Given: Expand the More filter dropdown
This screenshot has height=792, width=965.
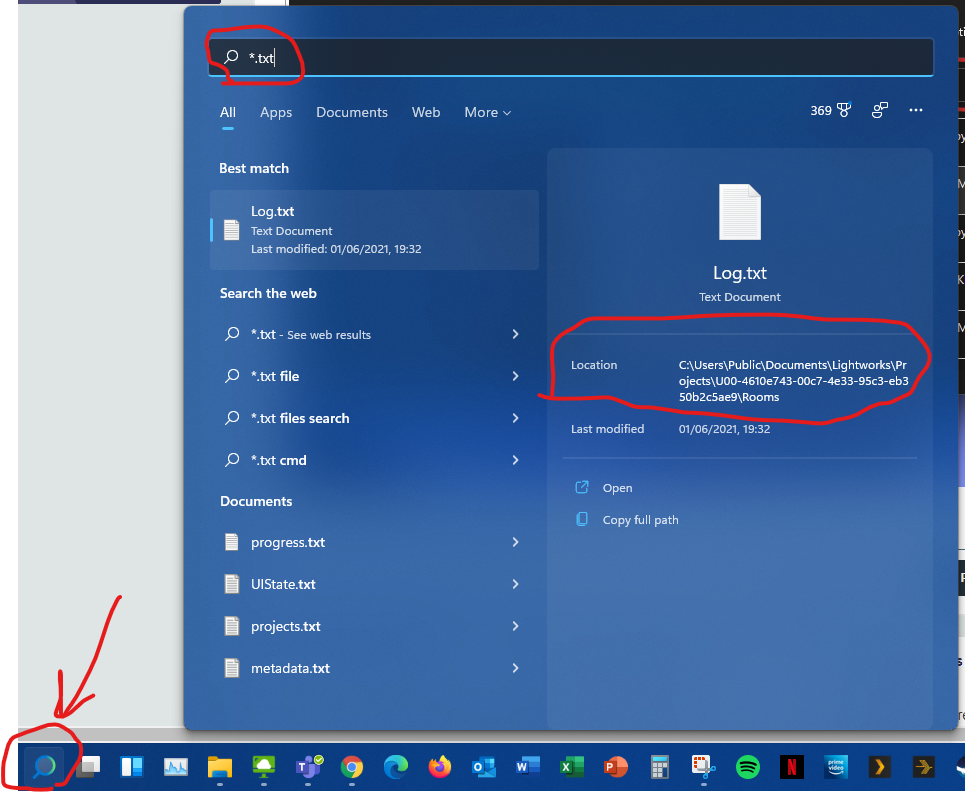Looking at the screenshot, I should [487, 113].
